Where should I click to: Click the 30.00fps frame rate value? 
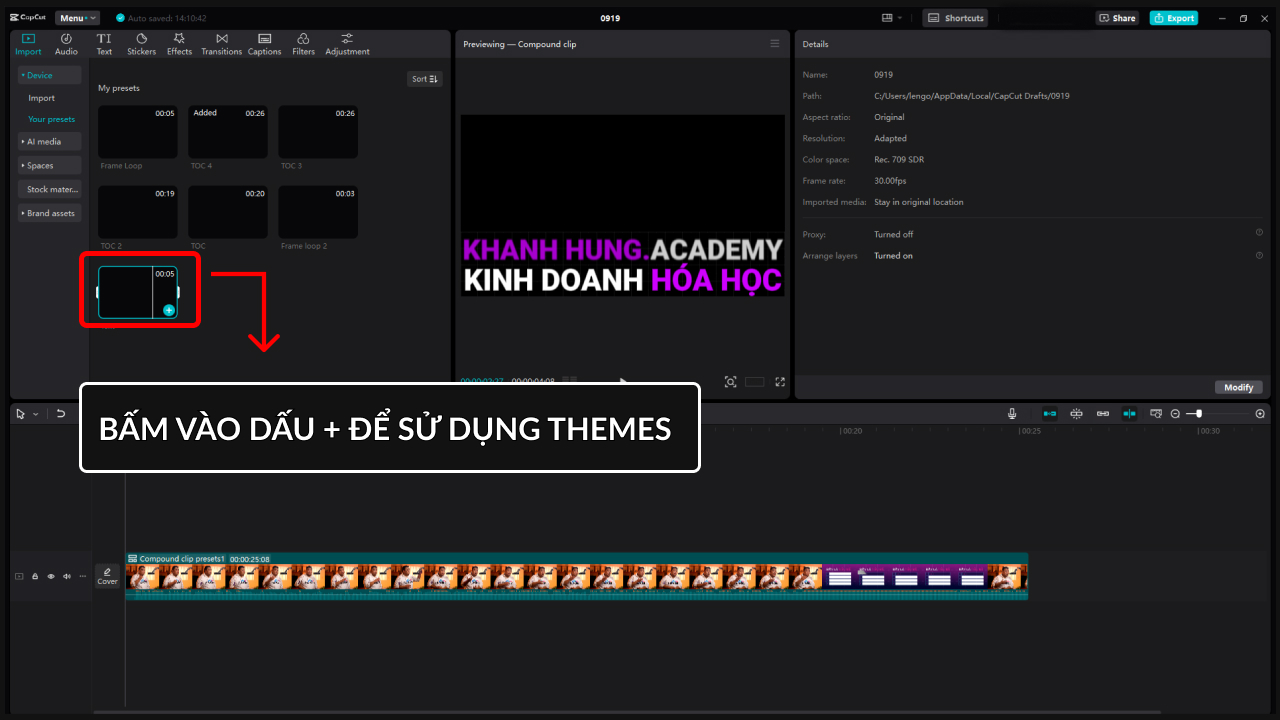[891, 181]
